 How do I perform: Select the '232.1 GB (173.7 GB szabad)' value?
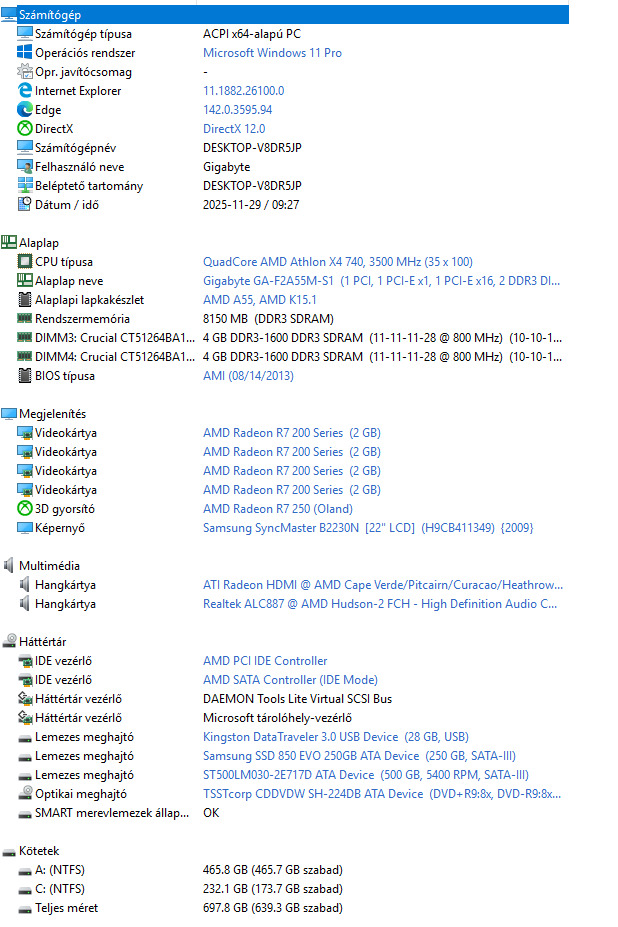coord(273,889)
